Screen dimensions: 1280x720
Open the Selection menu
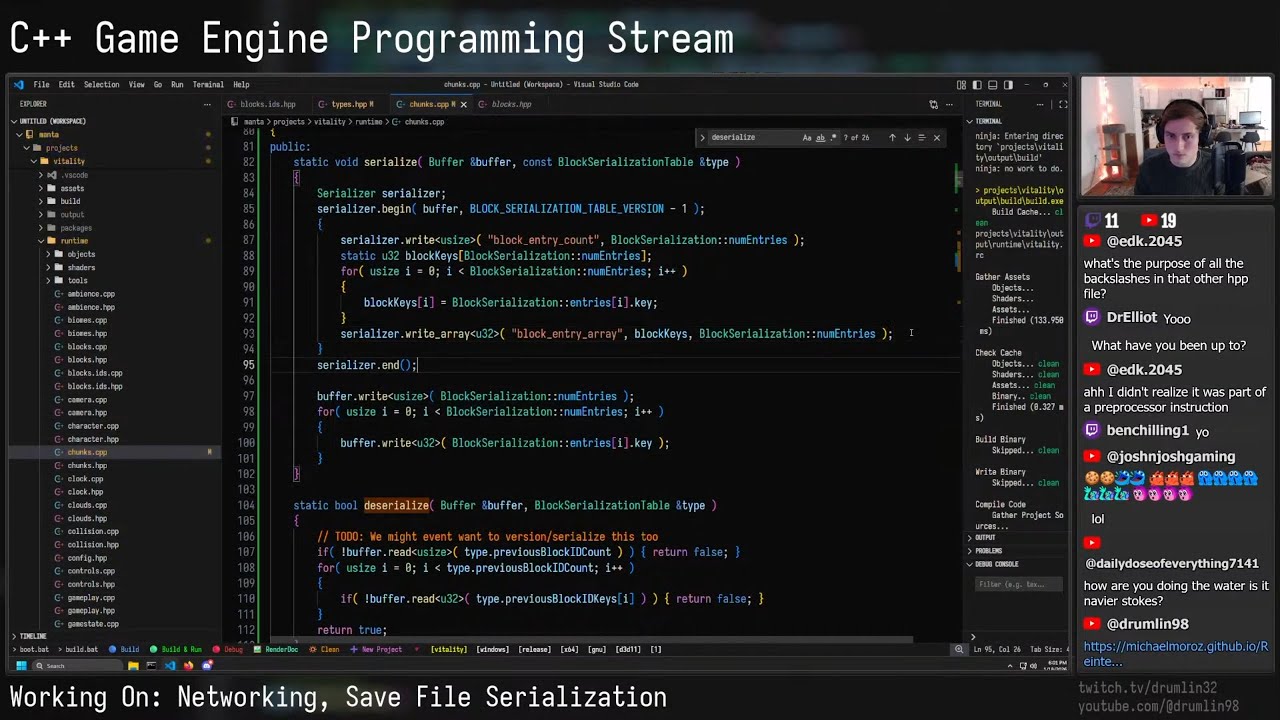101,85
